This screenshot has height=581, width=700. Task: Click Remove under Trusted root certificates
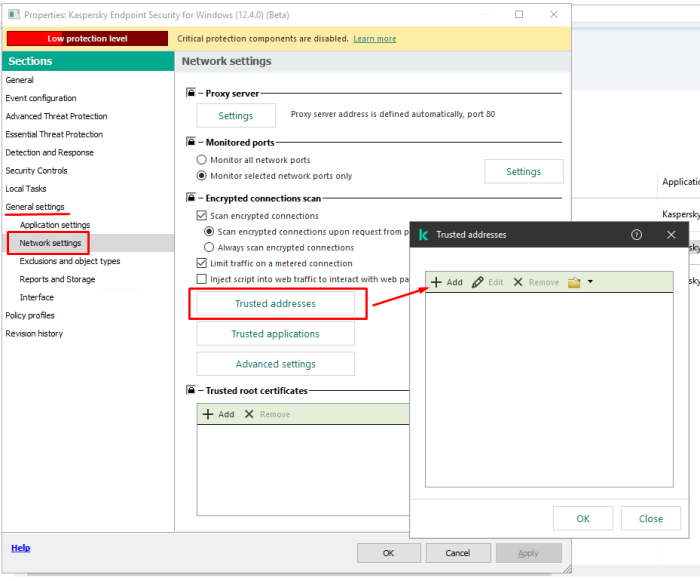coord(267,414)
